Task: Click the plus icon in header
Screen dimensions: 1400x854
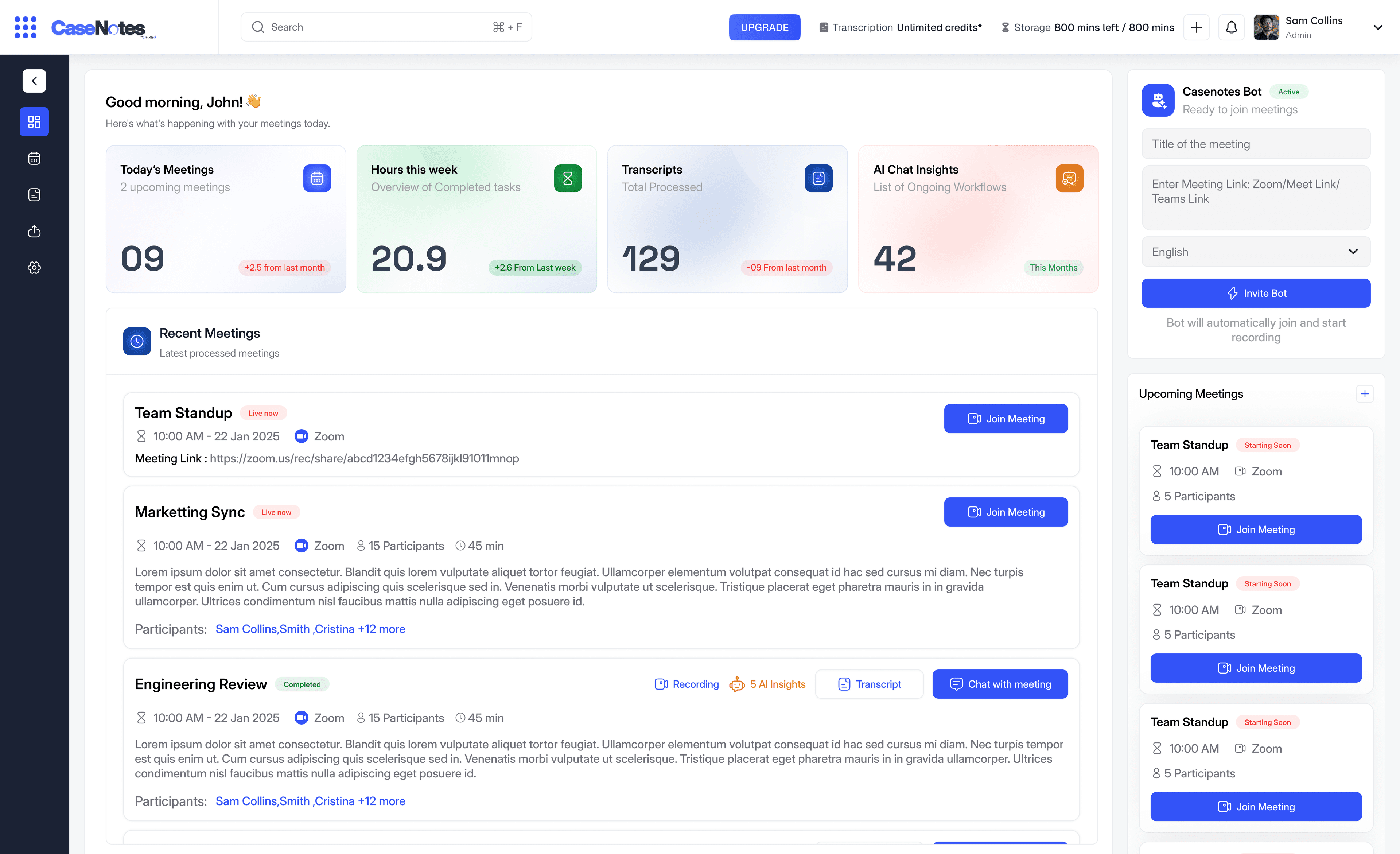Action: pos(1196,27)
